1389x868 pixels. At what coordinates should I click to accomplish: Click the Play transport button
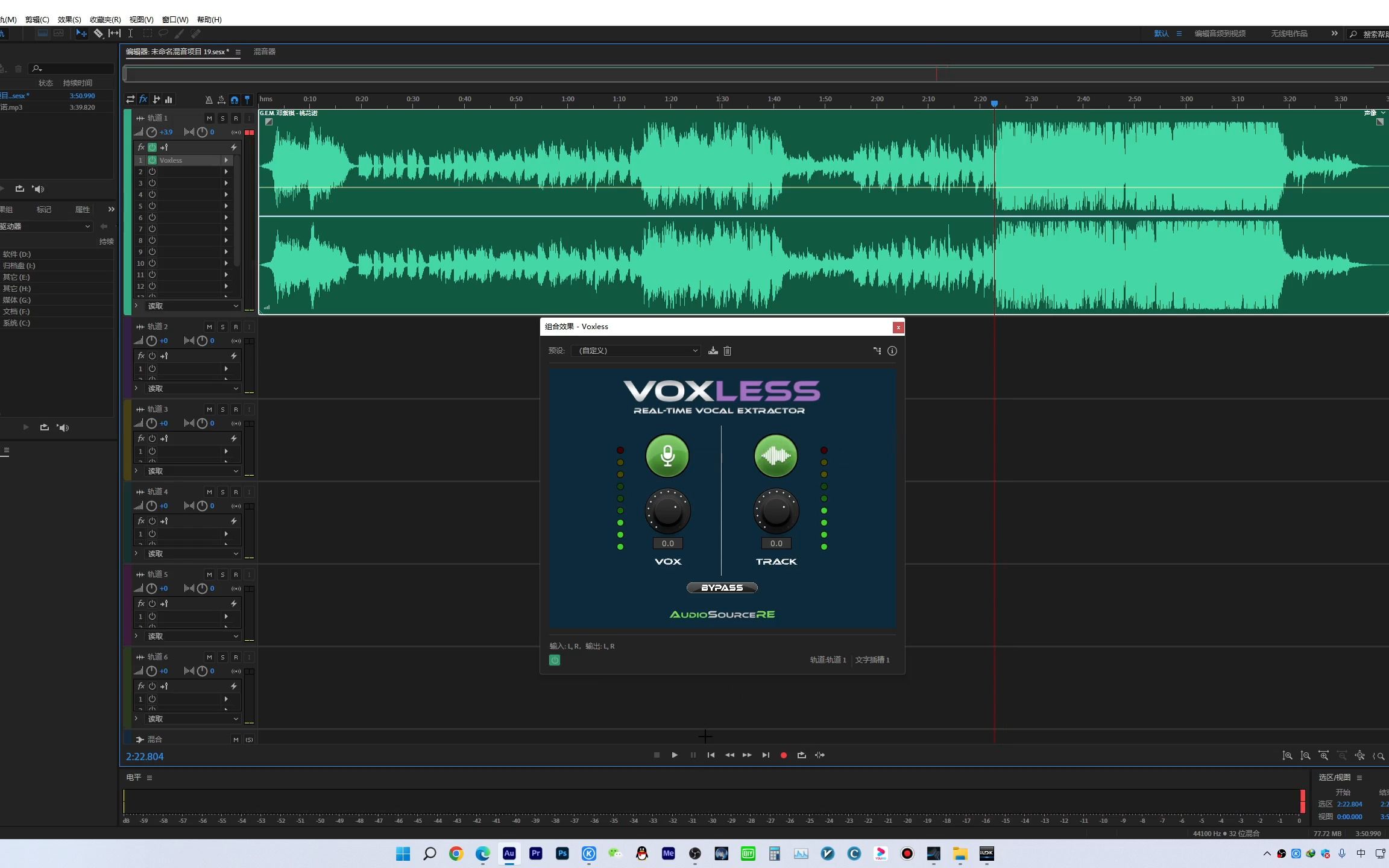[675, 755]
